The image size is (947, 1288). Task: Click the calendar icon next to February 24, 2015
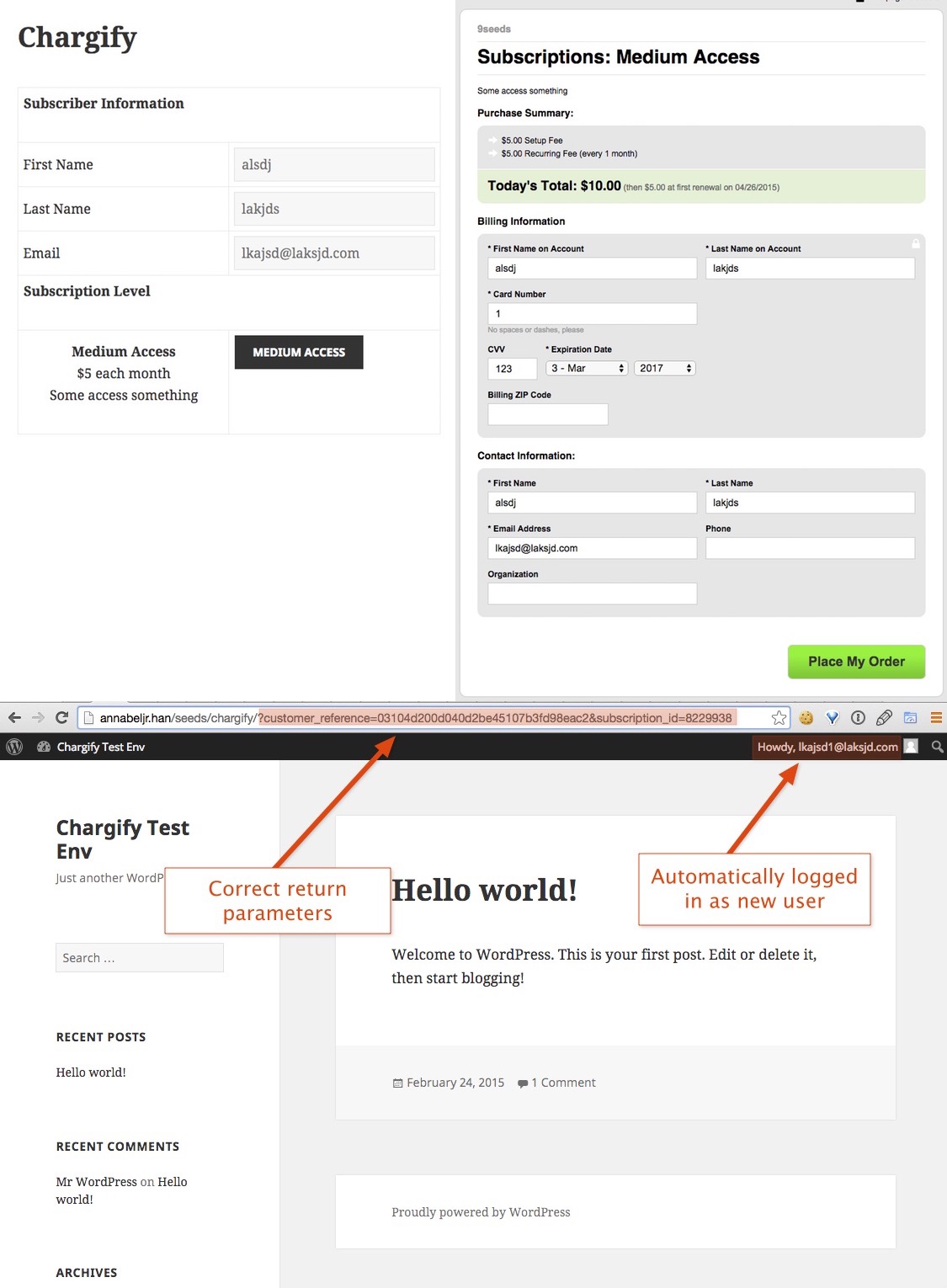coord(398,1083)
